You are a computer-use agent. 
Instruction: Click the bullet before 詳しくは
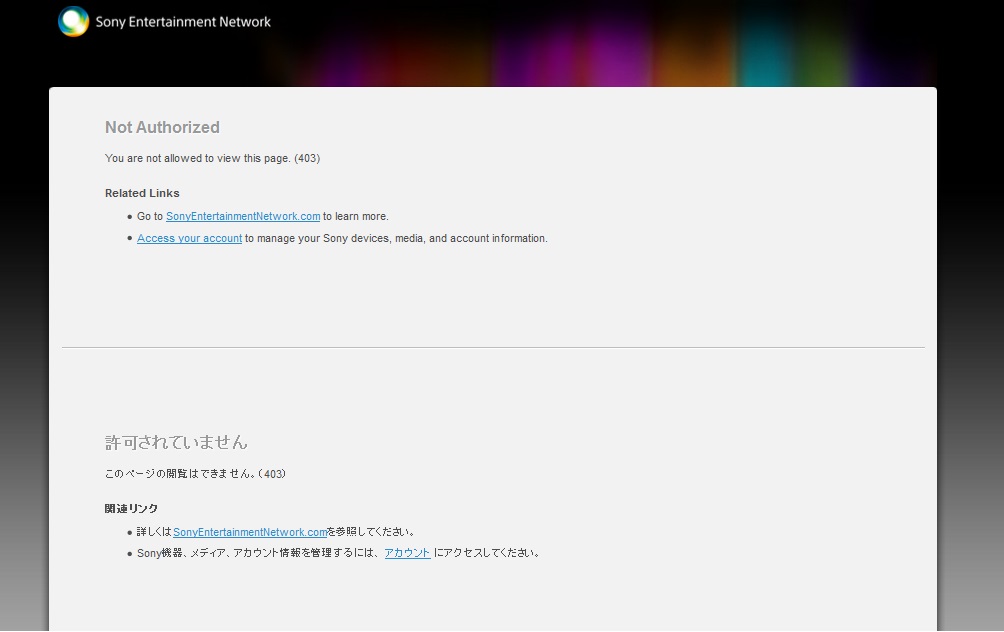pos(130,533)
